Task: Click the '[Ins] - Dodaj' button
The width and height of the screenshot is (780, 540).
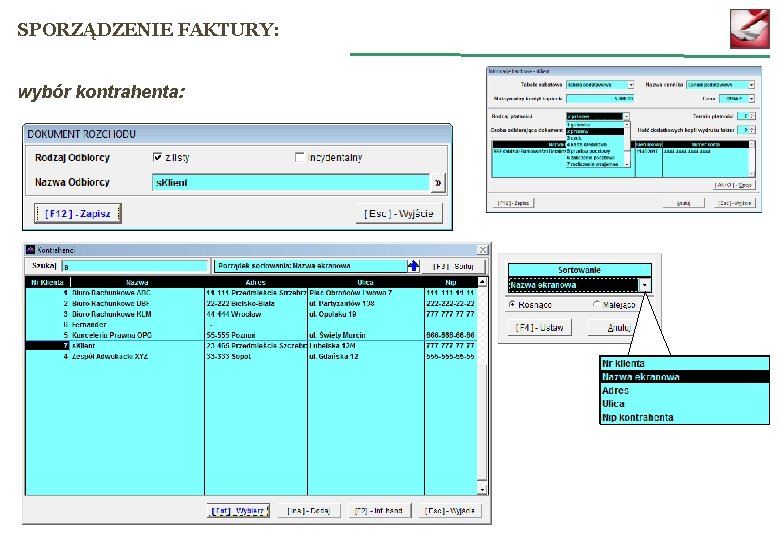Action: (308, 511)
